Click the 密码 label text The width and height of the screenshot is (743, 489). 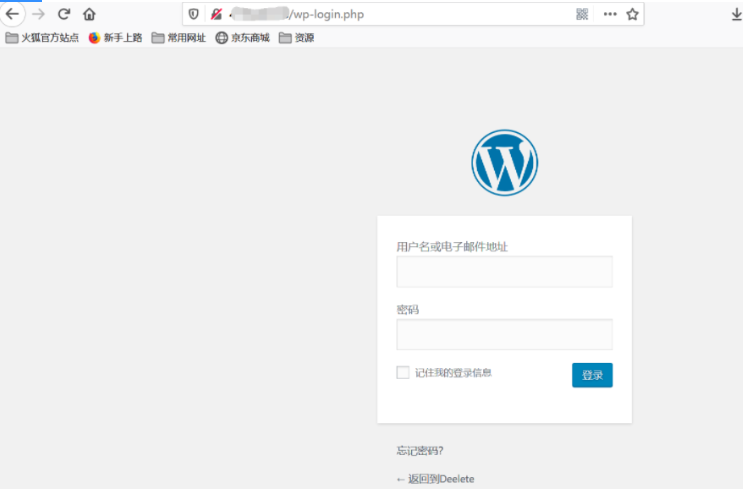coord(408,310)
